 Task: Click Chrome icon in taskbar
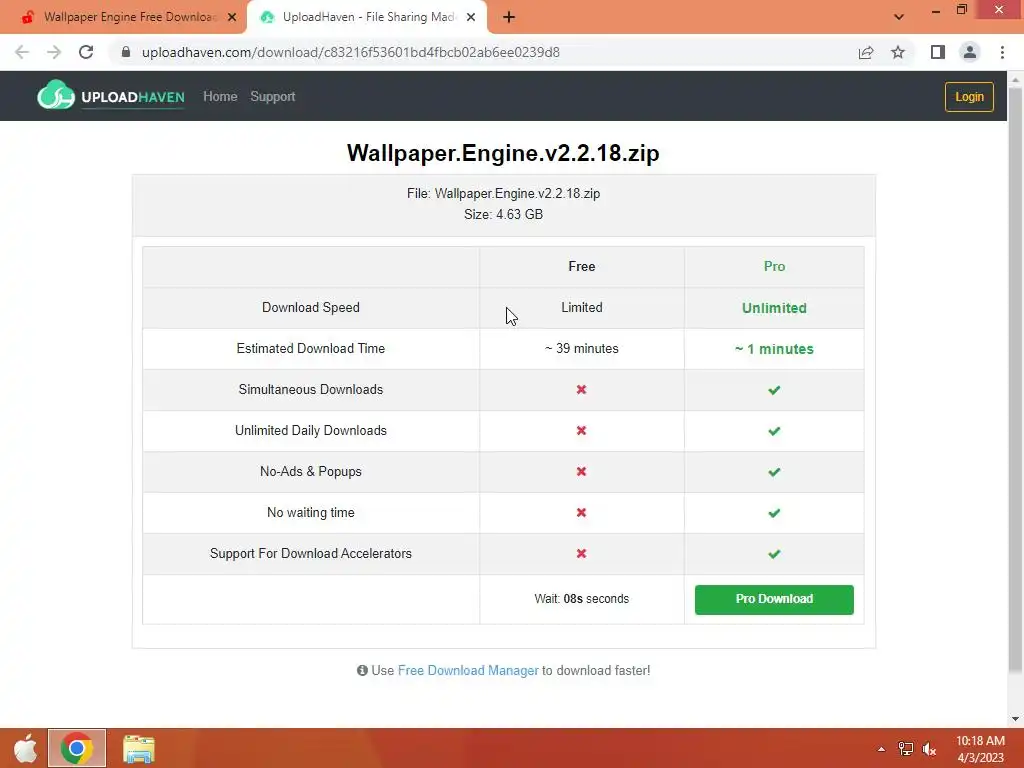pyautogui.click(x=76, y=748)
